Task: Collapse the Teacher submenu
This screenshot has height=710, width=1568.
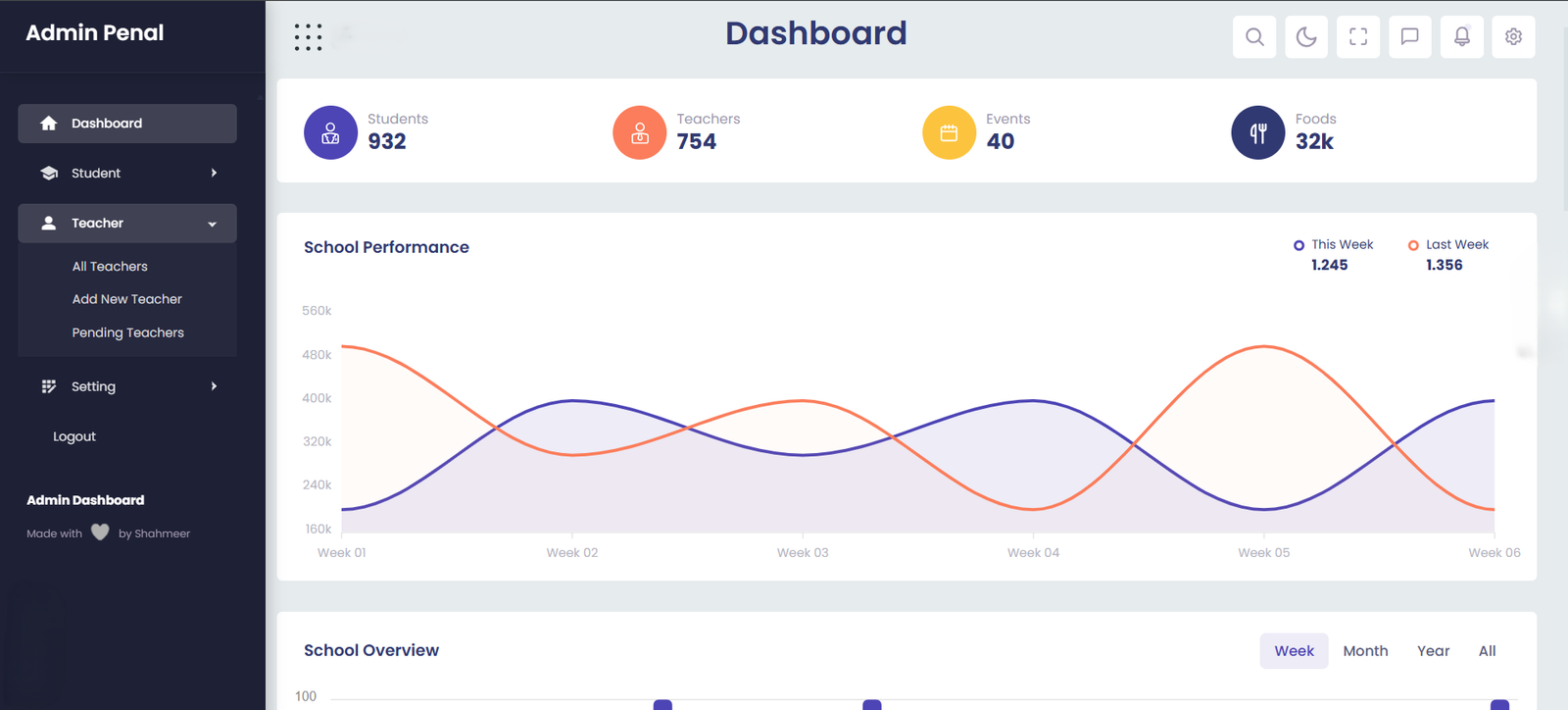Action: coord(126,223)
